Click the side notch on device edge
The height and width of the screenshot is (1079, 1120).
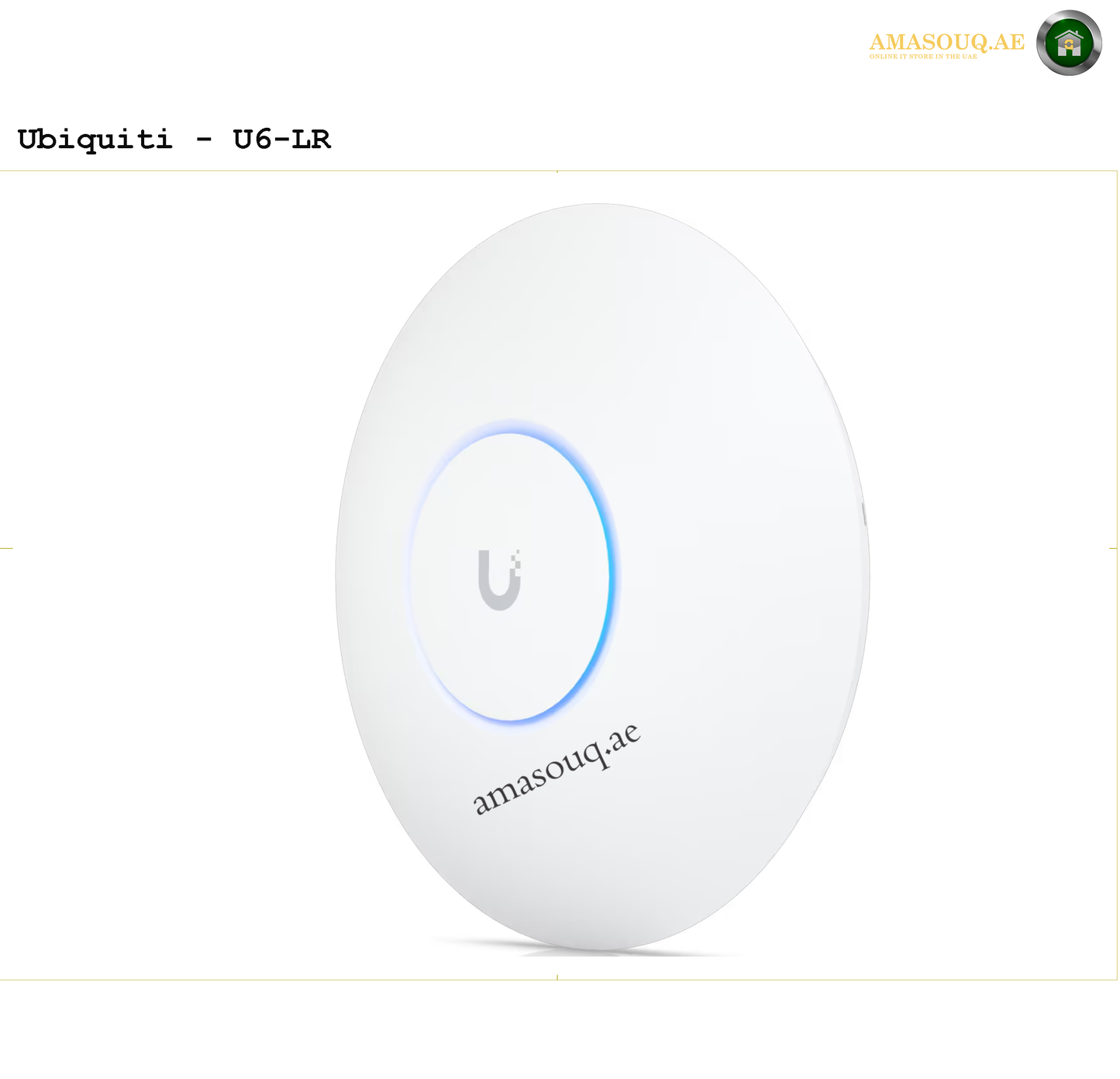[x=864, y=513]
